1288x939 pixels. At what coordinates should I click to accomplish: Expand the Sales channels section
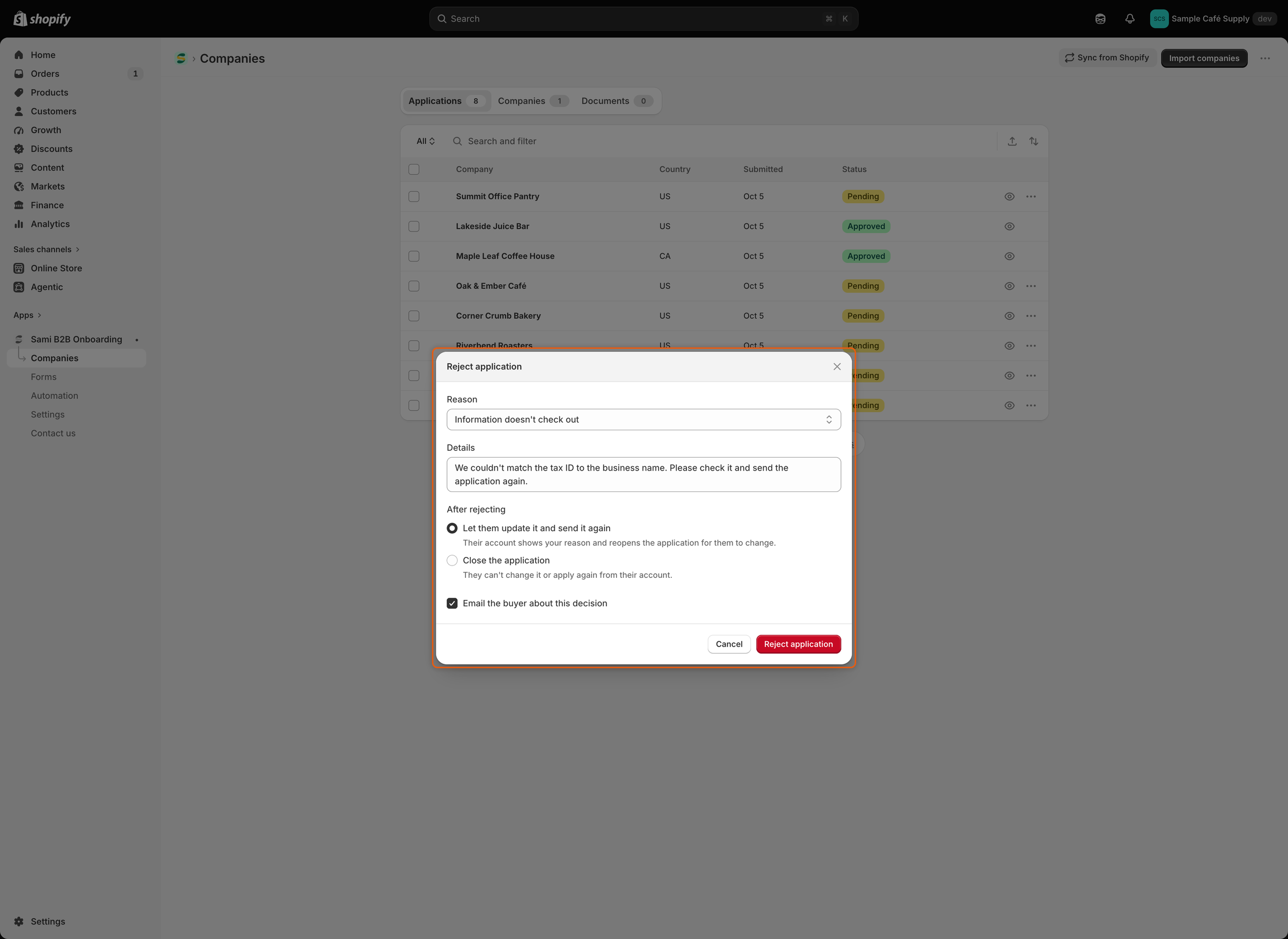click(47, 250)
